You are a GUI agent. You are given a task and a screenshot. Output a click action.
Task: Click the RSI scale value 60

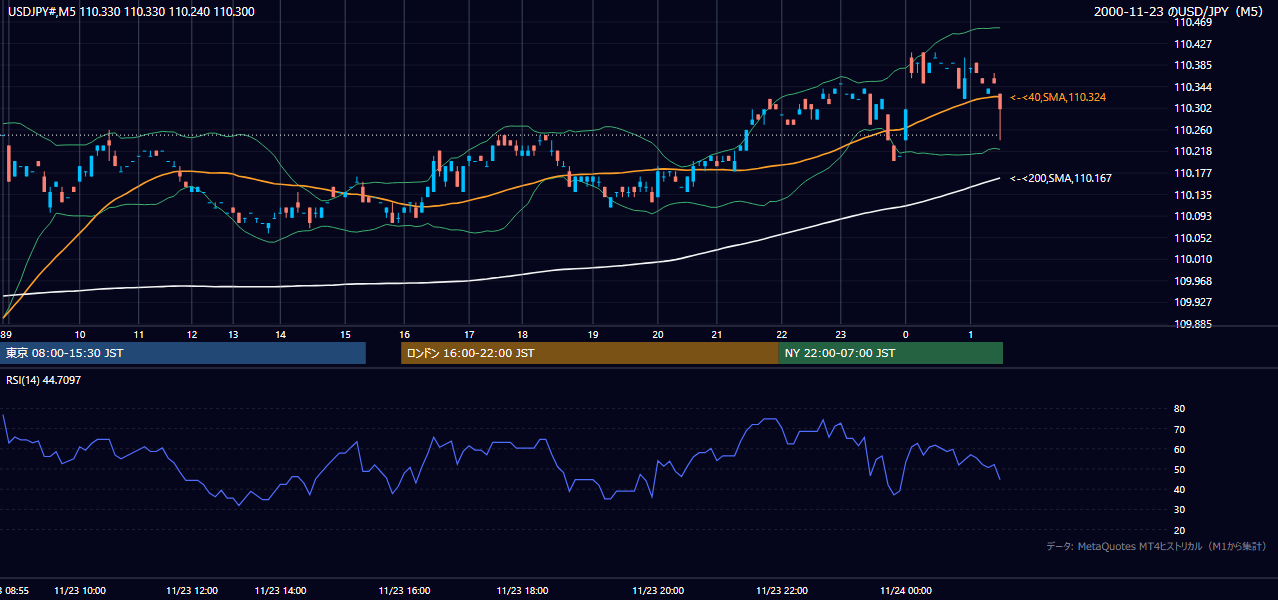(x=1179, y=449)
